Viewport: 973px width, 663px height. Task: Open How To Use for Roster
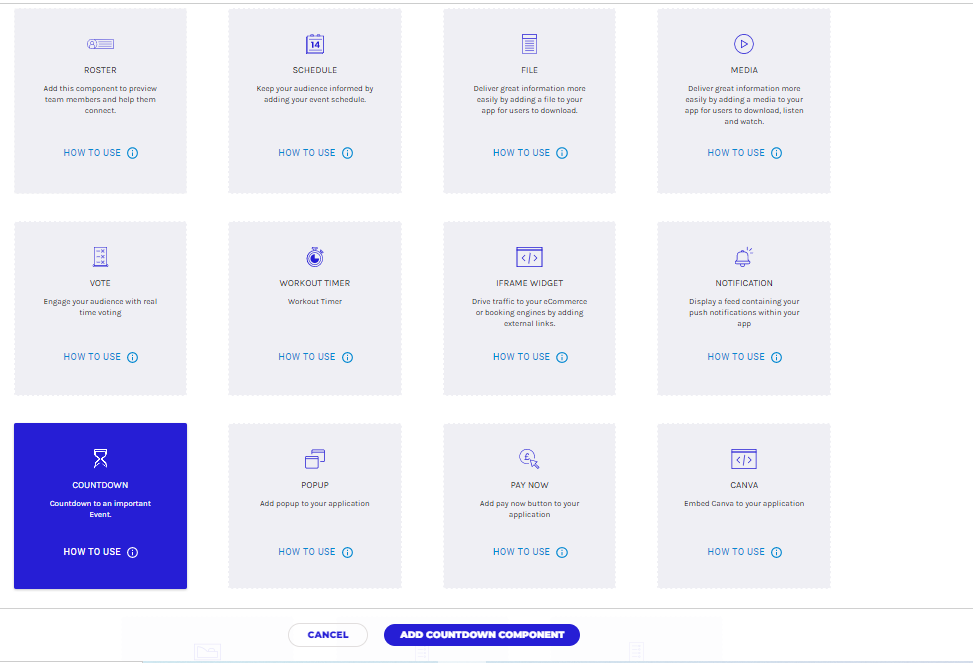(x=92, y=153)
